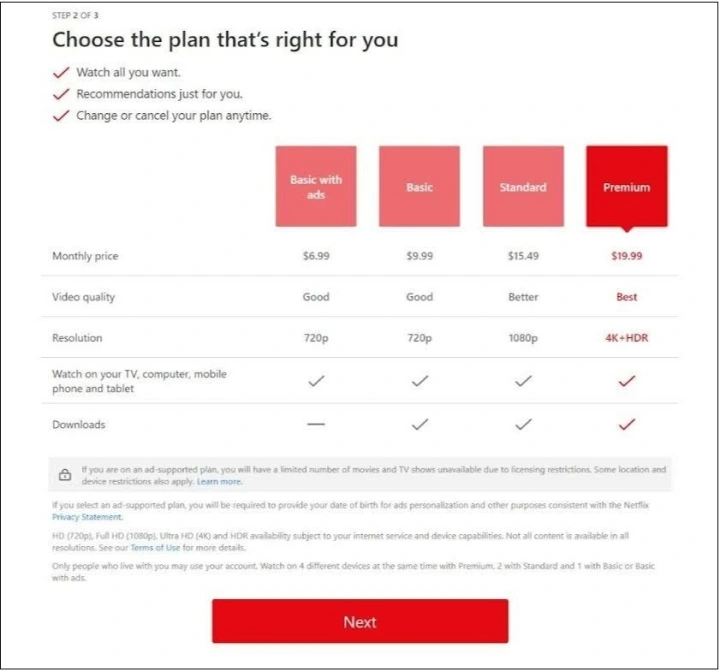Click the Premium 4K+HDR resolution value
The width and height of the screenshot is (720, 672).
(x=627, y=338)
